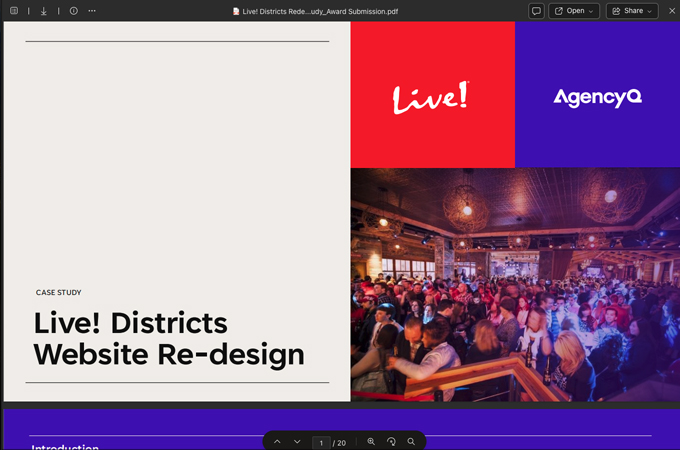Click the Share button
This screenshot has width=680, height=450.
pos(632,11)
